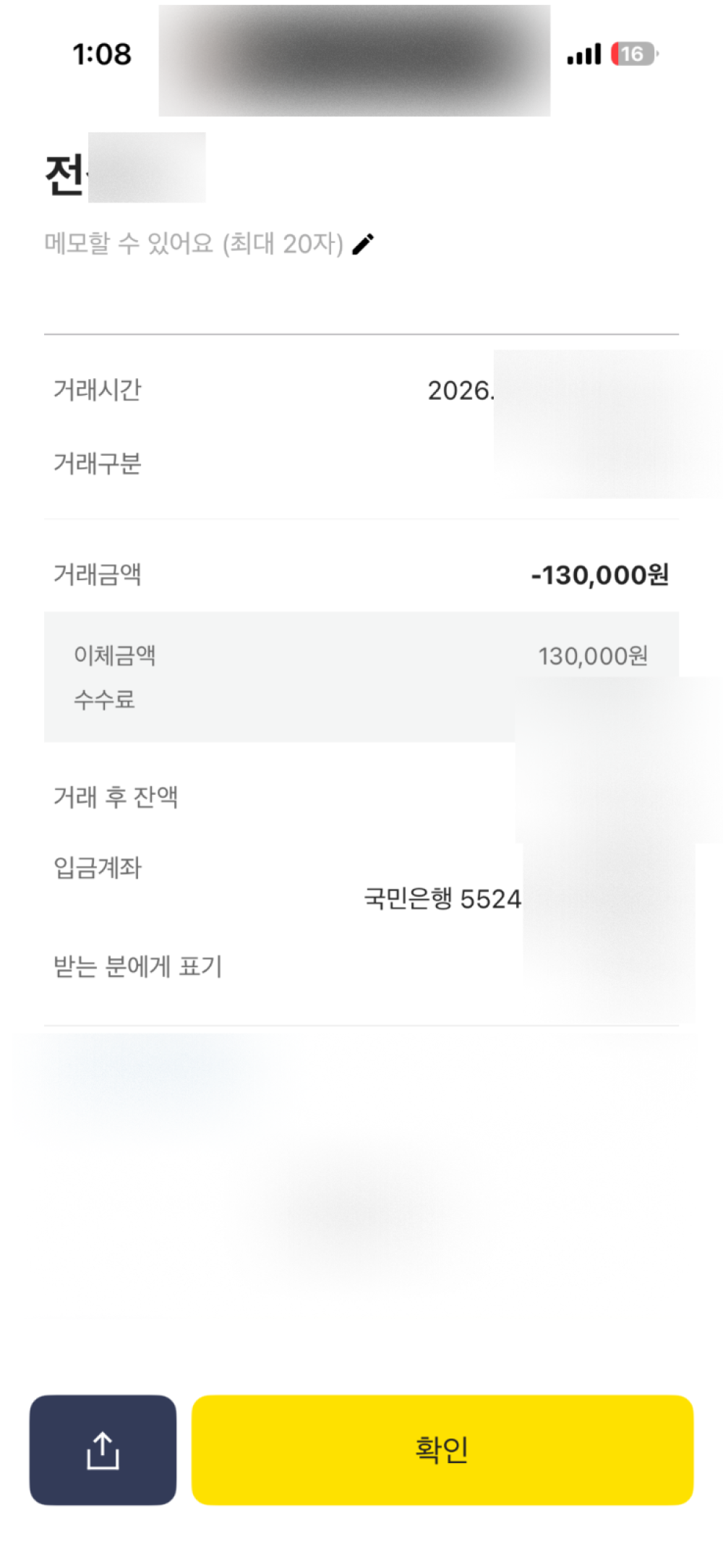Tap the bold -130,000원 amount
This screenshot has width=723, height=1568.
599,576
